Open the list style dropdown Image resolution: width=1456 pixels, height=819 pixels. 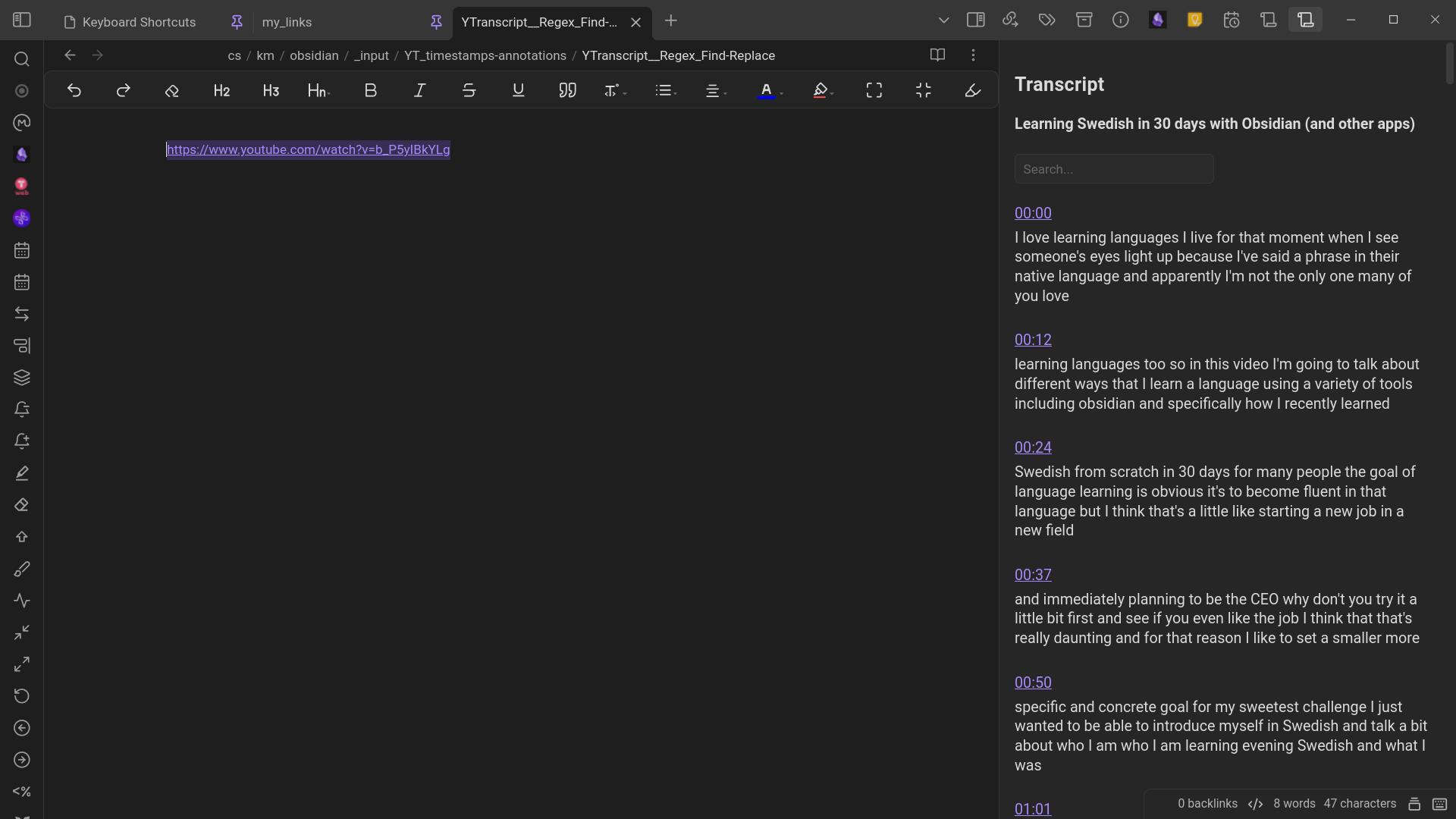666,91
